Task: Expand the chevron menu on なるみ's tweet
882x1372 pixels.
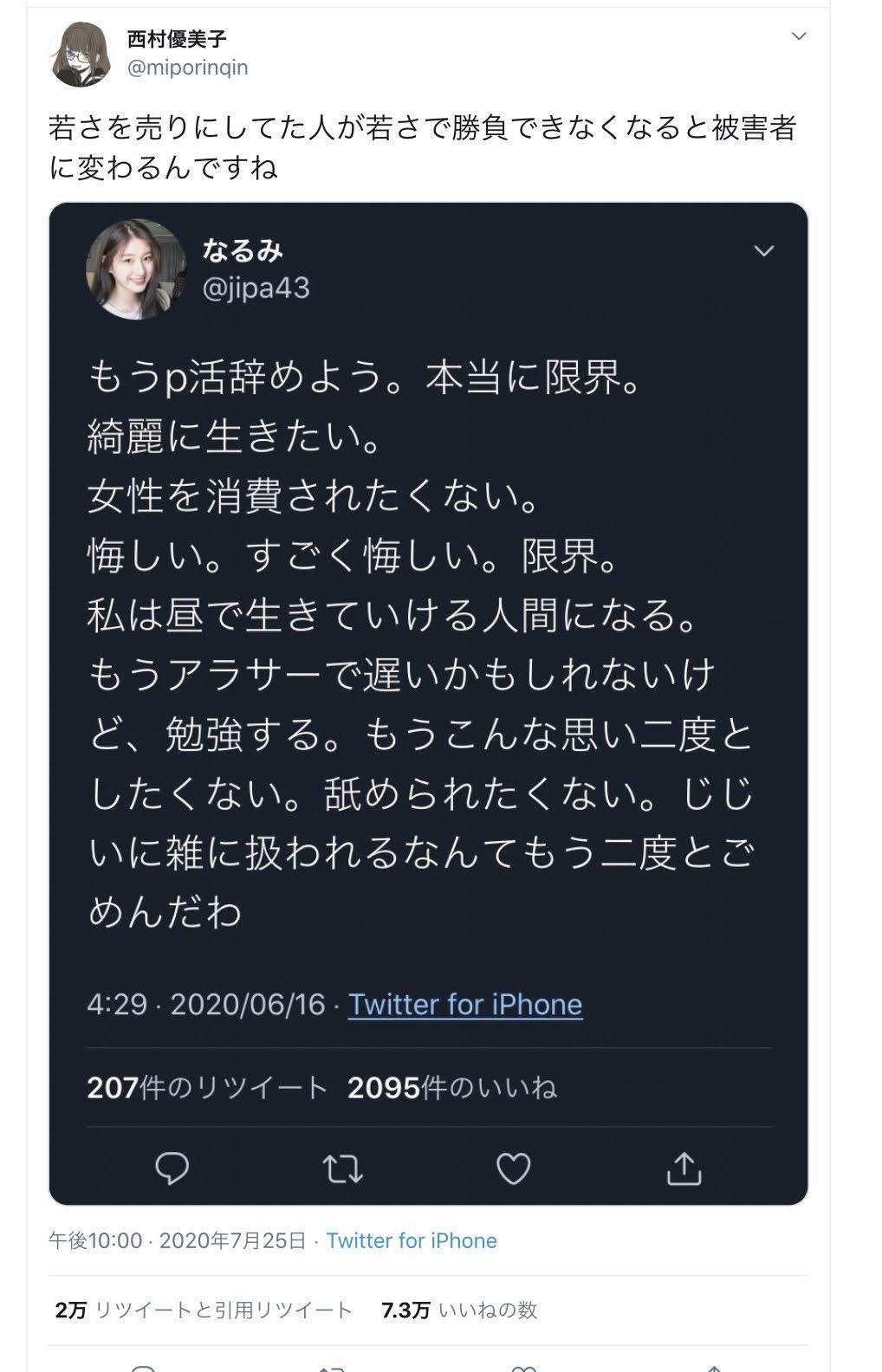Action: click(763, 251)
